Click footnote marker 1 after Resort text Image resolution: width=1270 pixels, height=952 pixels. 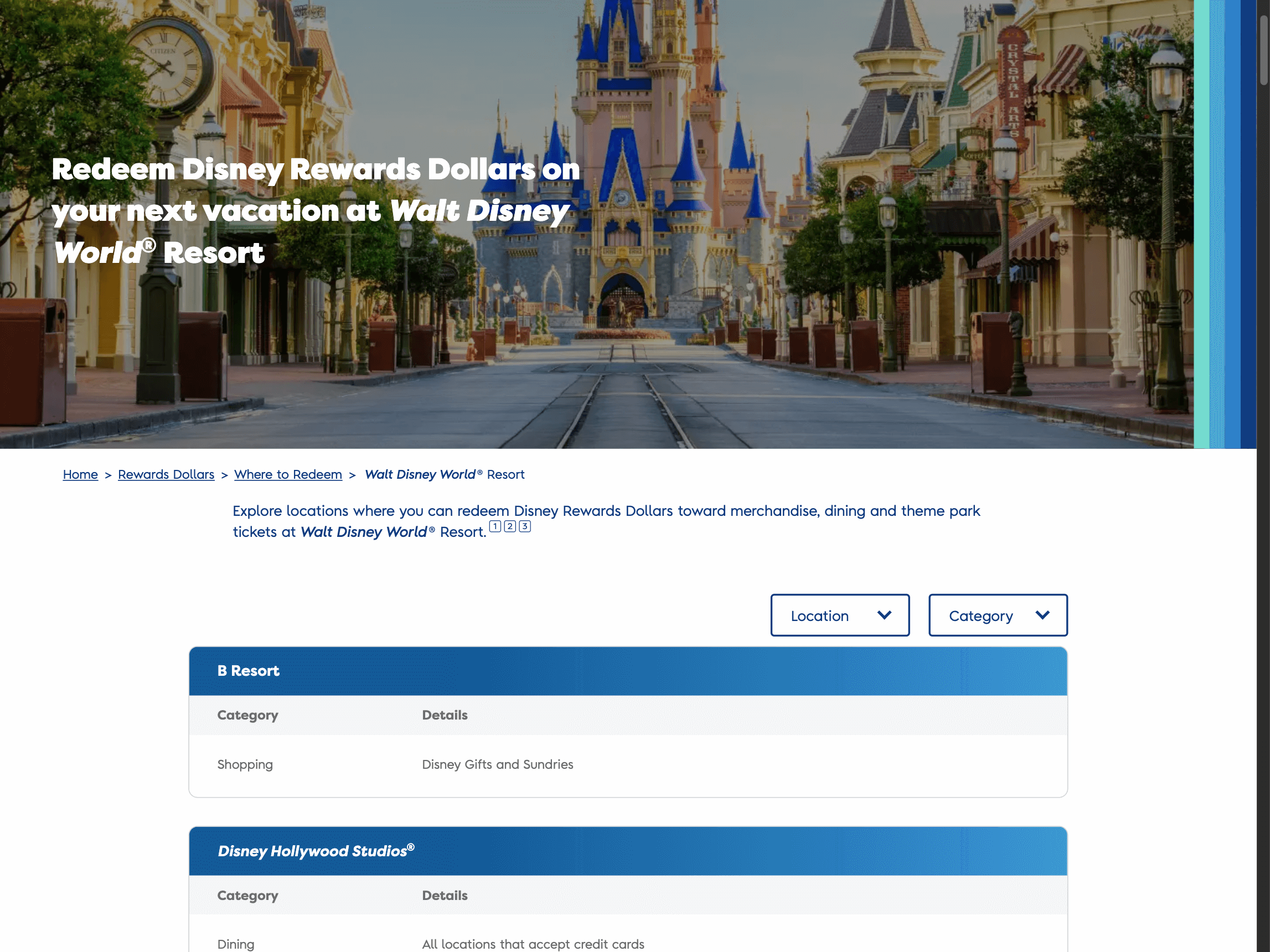click(495, 526)
